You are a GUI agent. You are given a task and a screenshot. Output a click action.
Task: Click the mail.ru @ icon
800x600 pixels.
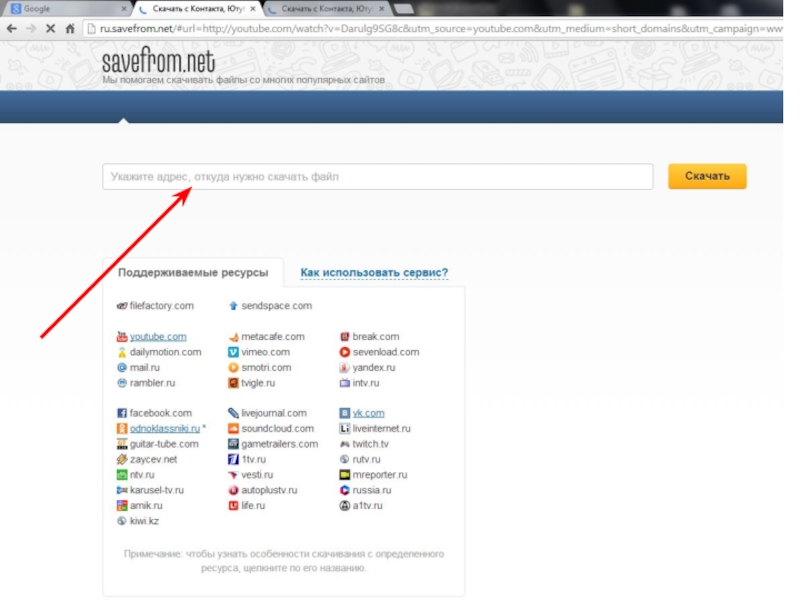pyautogui.click(x=121, y=367)
